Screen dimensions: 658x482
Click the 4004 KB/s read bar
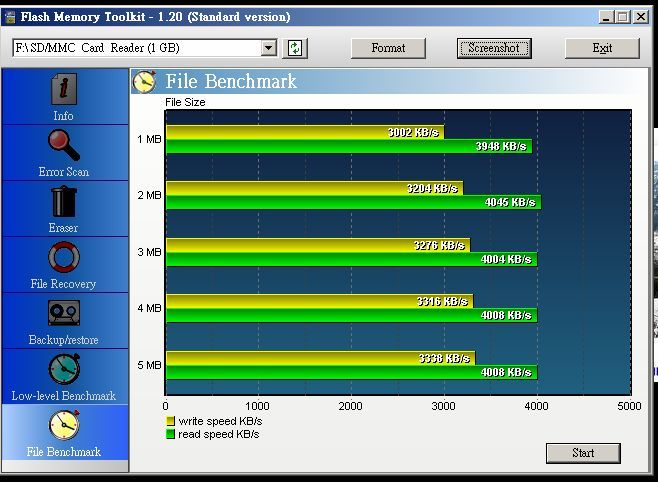352,259
